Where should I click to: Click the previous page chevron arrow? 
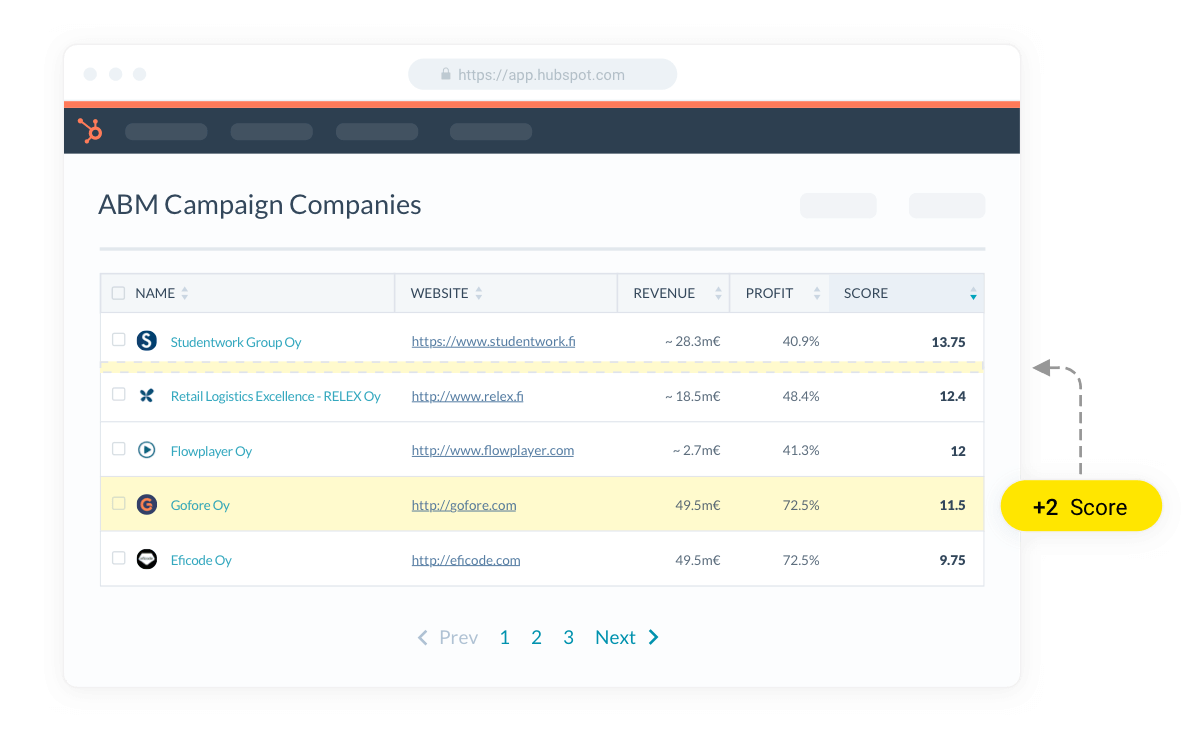(x=422, y=638)
